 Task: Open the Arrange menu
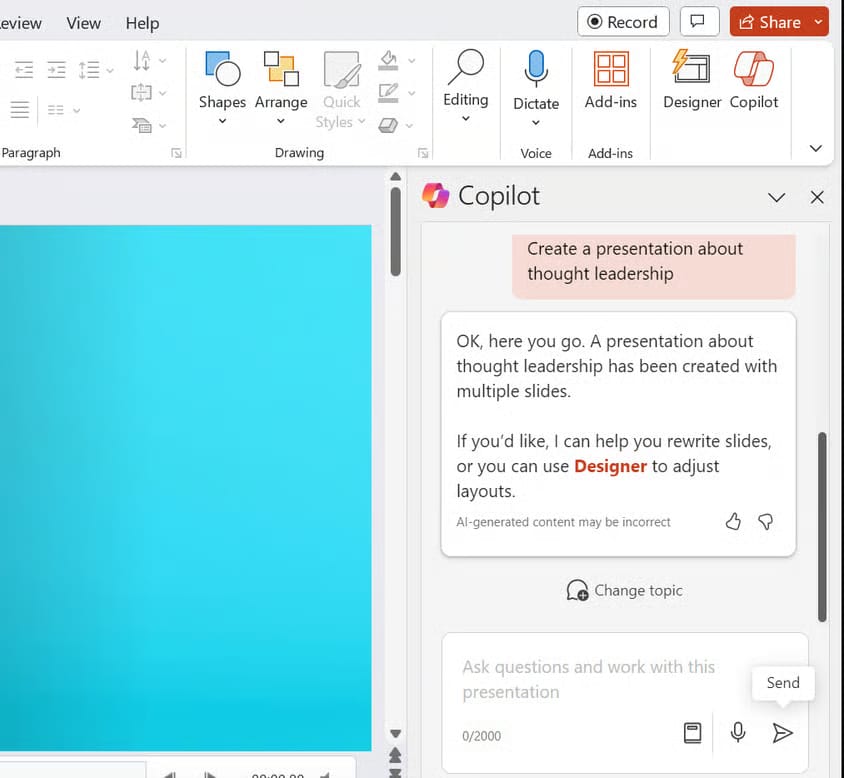point(281,86)
